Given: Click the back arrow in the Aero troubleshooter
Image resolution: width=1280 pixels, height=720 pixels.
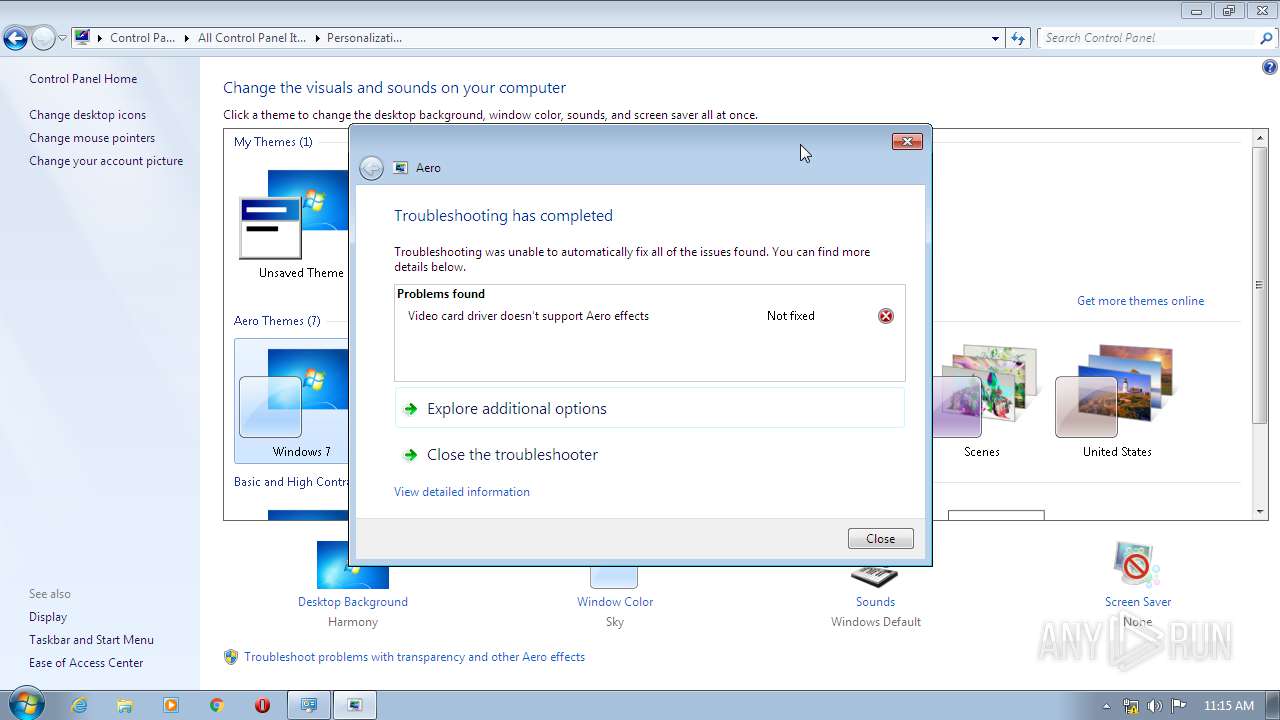Looking at the screenshot, I should [x=371, y=168].
